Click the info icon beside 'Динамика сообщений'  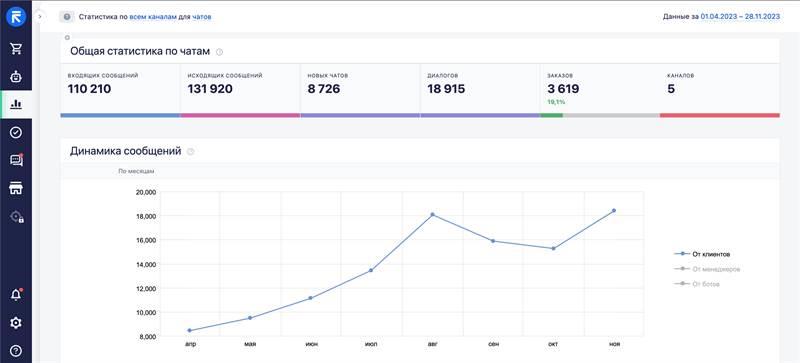coord(190,152)
